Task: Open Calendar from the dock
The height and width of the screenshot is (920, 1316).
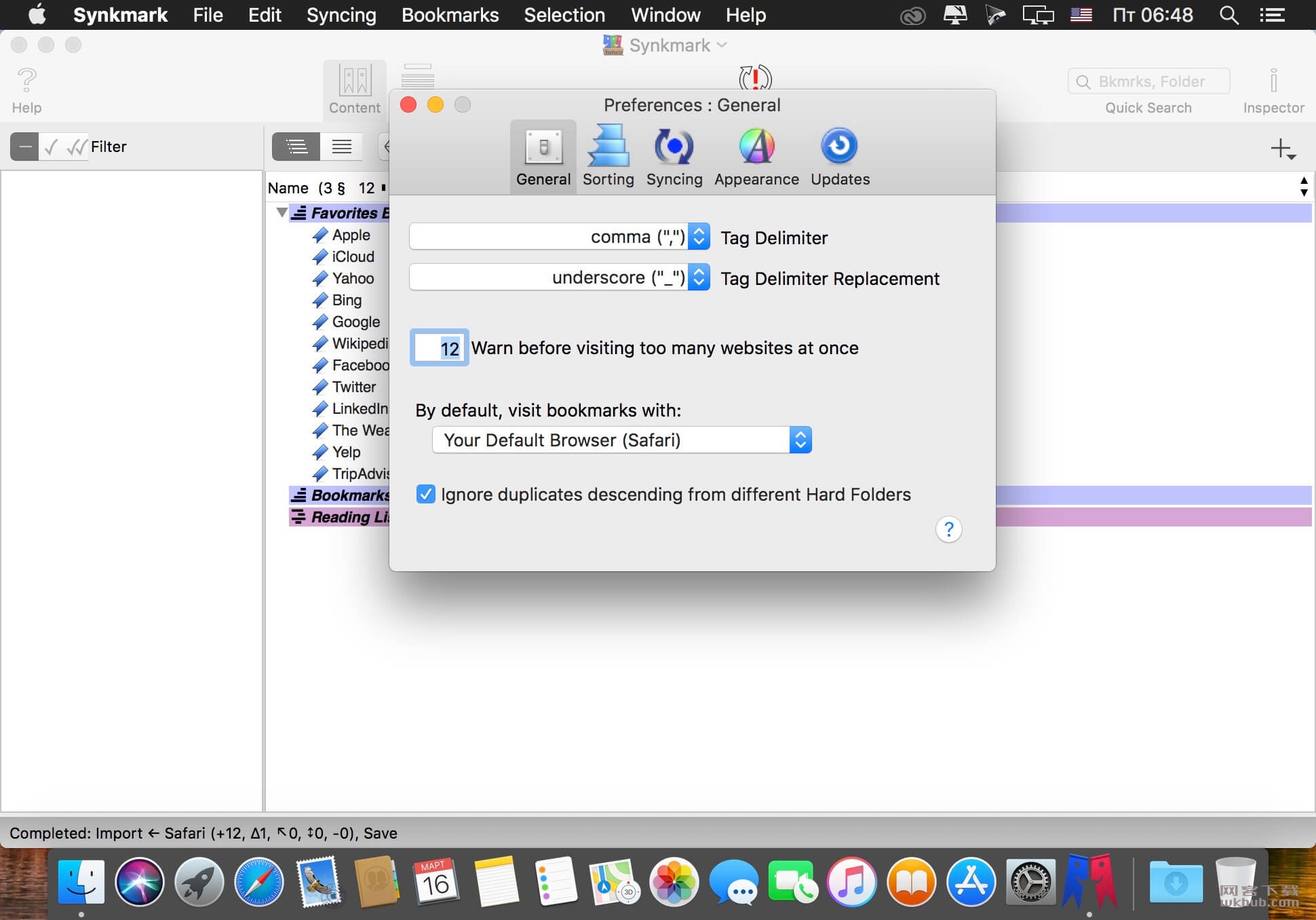Action: point(436,882)
